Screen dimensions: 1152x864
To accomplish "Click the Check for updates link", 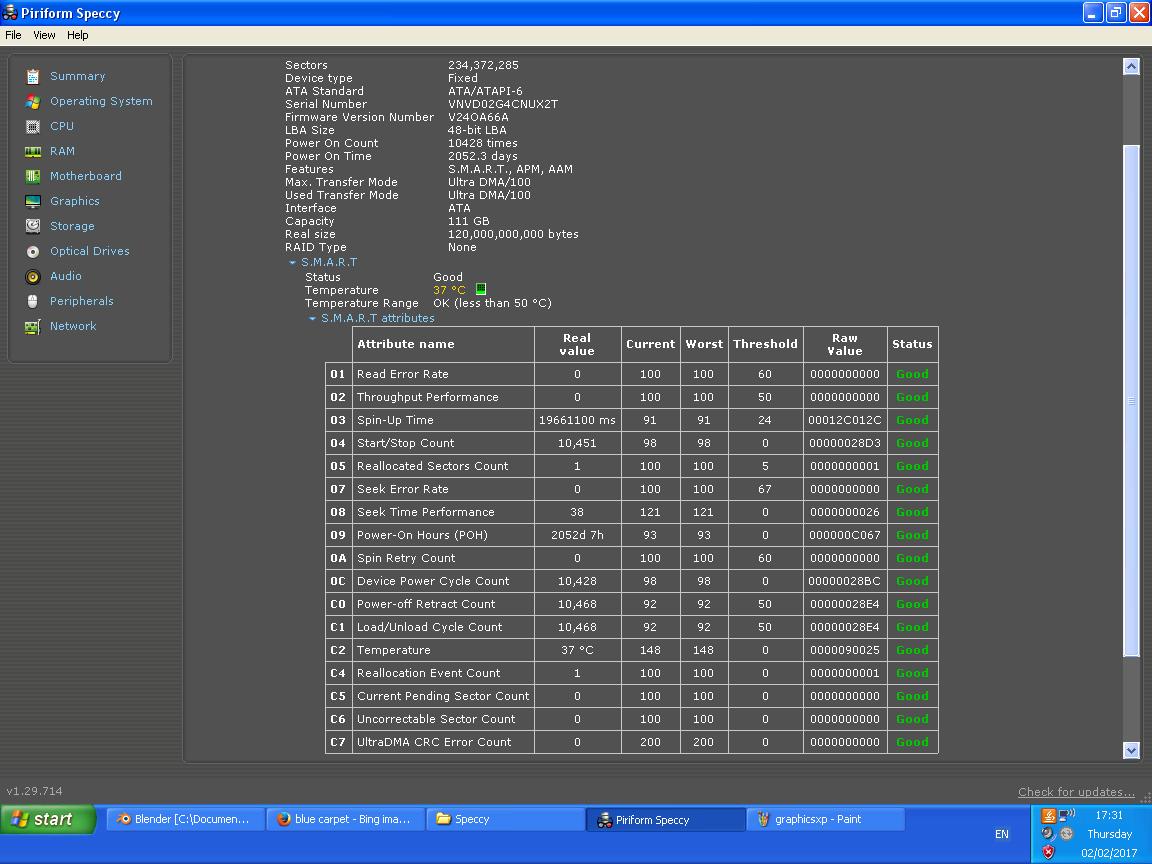I will 1076,792.
